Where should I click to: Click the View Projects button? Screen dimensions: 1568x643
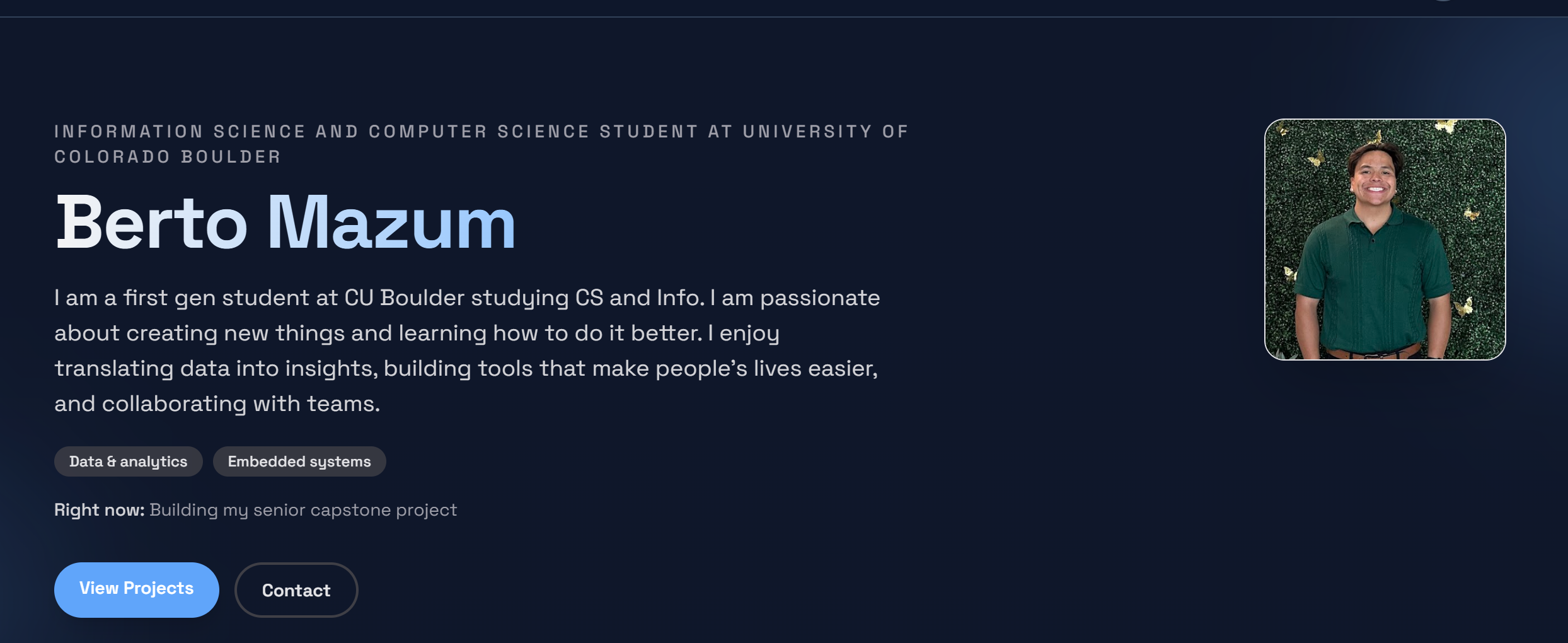136,589
